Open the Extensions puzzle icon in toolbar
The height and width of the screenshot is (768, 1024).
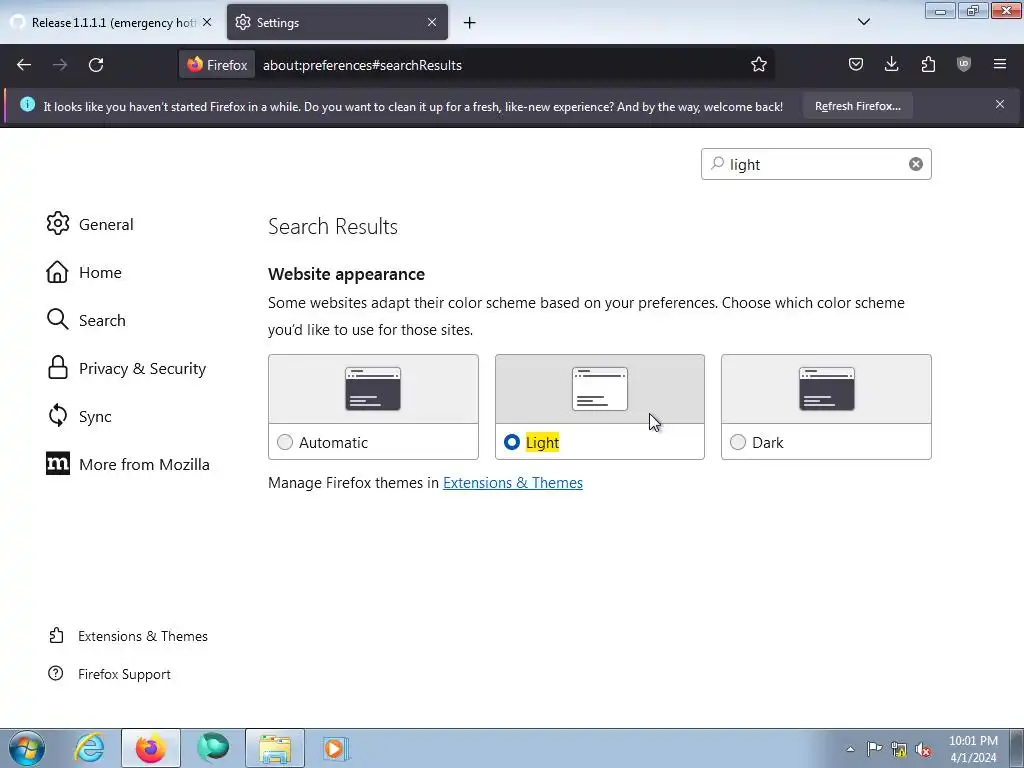click(x=928, y=64)
